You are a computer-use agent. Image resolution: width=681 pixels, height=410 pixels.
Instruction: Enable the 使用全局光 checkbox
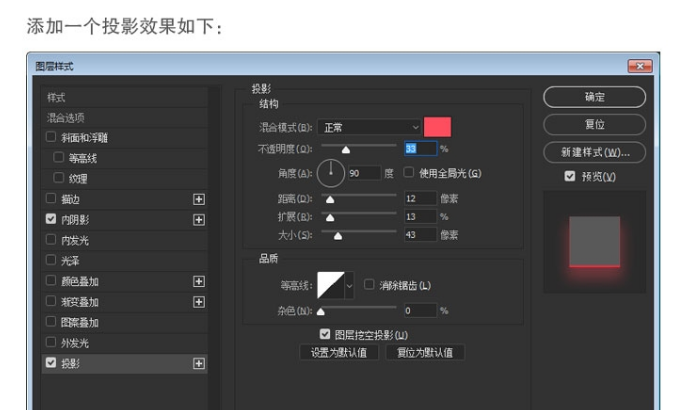[x=409, y=173]
